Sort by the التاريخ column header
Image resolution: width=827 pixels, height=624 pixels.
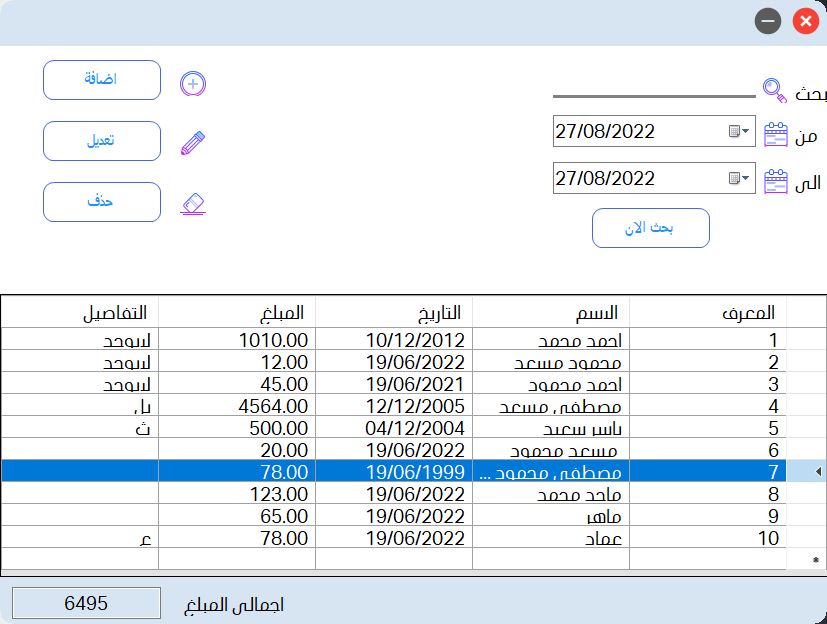394,311
